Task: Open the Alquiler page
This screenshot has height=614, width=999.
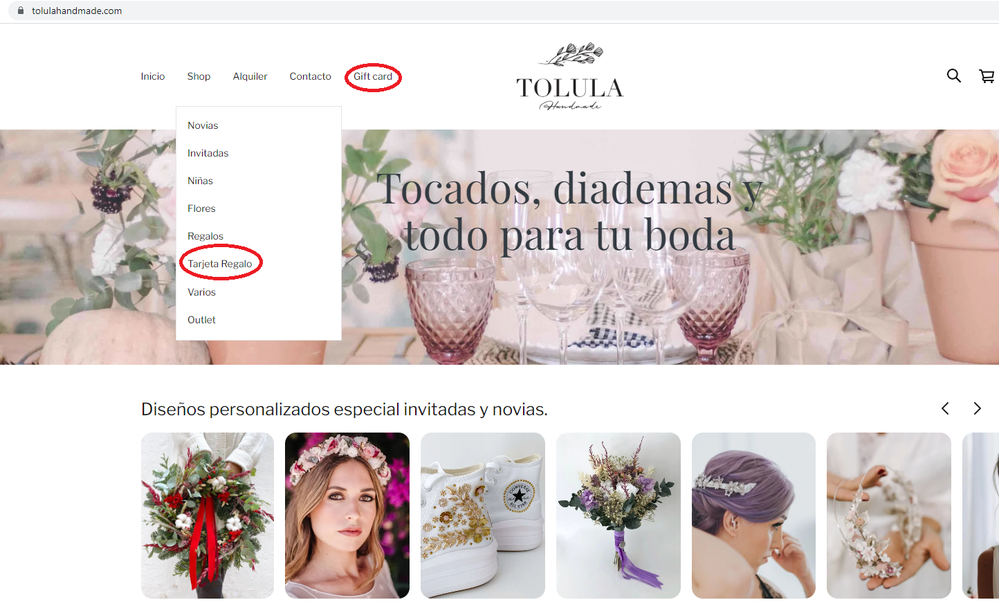Action: coord(250,76)
